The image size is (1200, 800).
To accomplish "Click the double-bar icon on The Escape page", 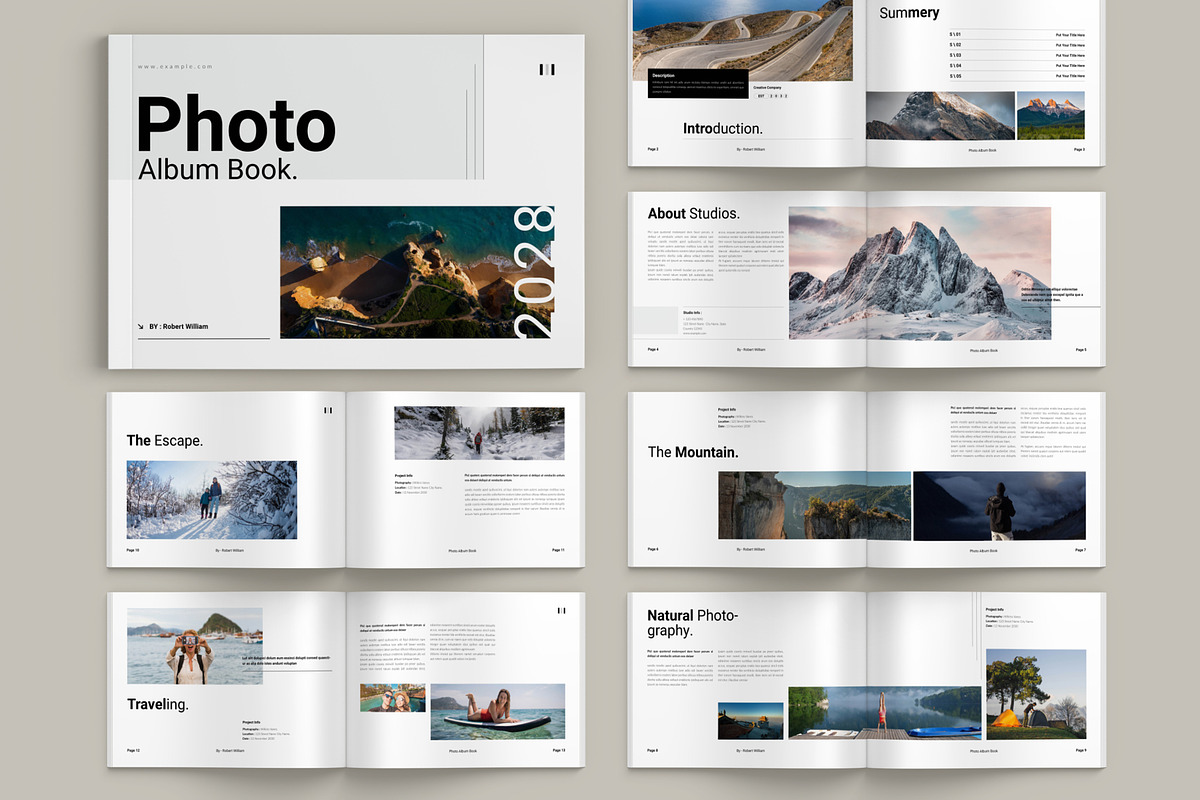I will tap(328, 410).
